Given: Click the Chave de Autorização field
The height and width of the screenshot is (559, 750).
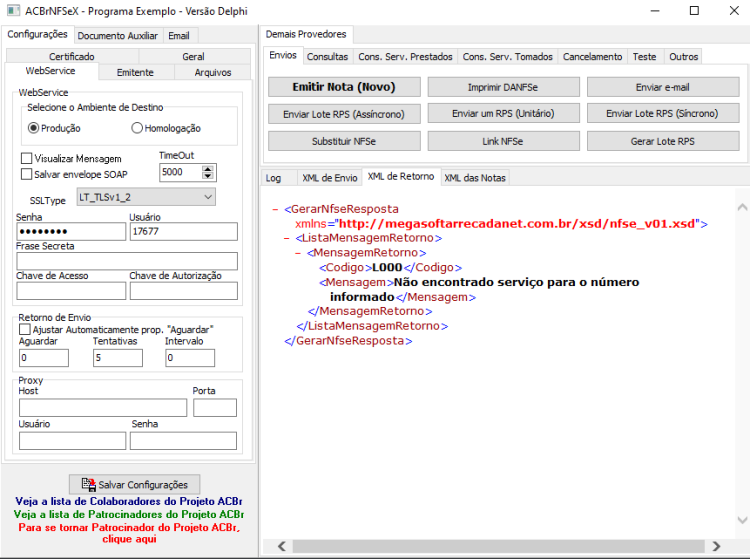Looking at the screenshot, I should (x=184, y=291).
